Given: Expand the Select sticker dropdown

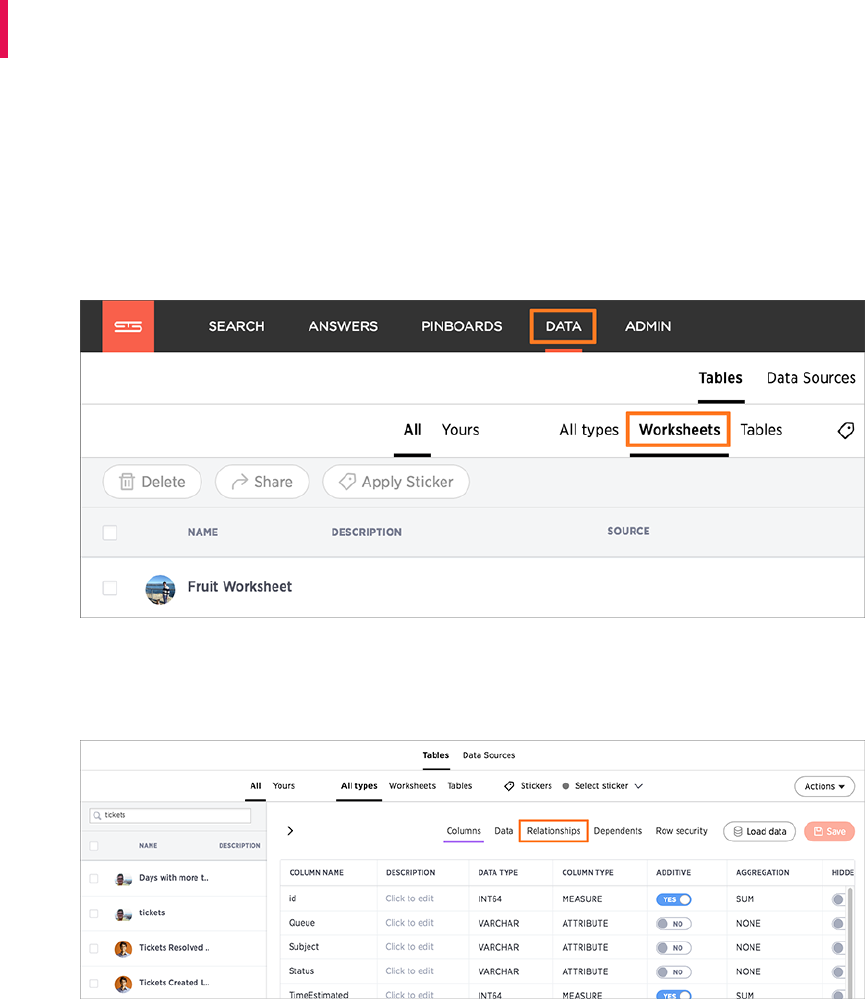Looking at the screenshot, I should pos(608,786).
